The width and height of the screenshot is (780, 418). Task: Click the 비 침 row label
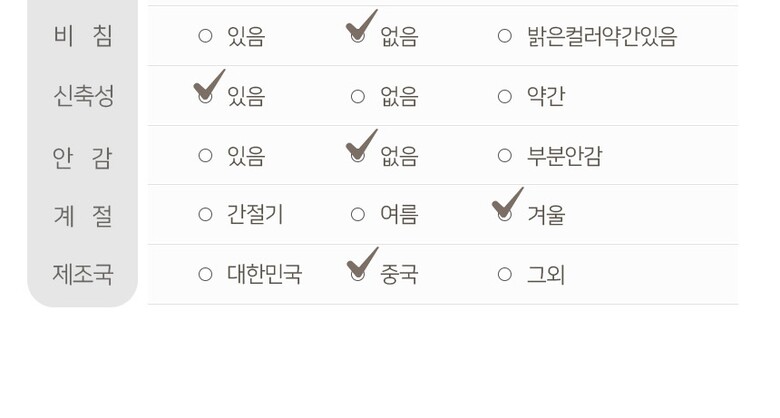(x=83, y=37)
